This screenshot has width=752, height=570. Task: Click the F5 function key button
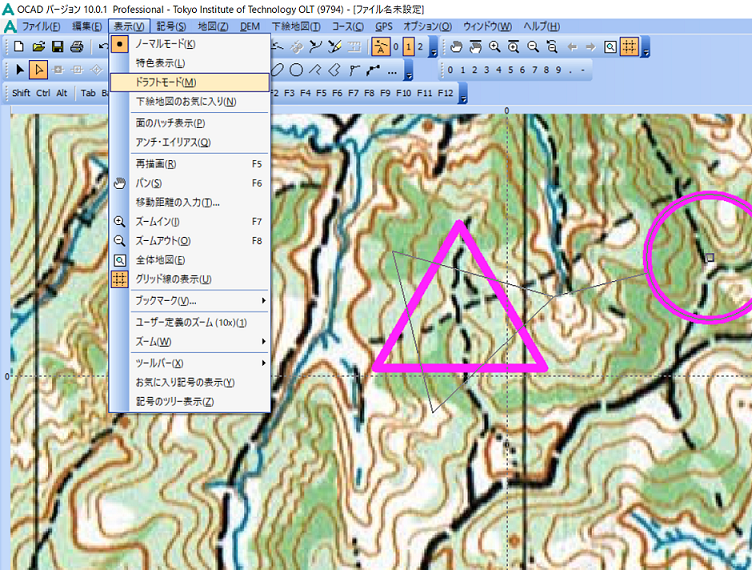click(321, 93)
